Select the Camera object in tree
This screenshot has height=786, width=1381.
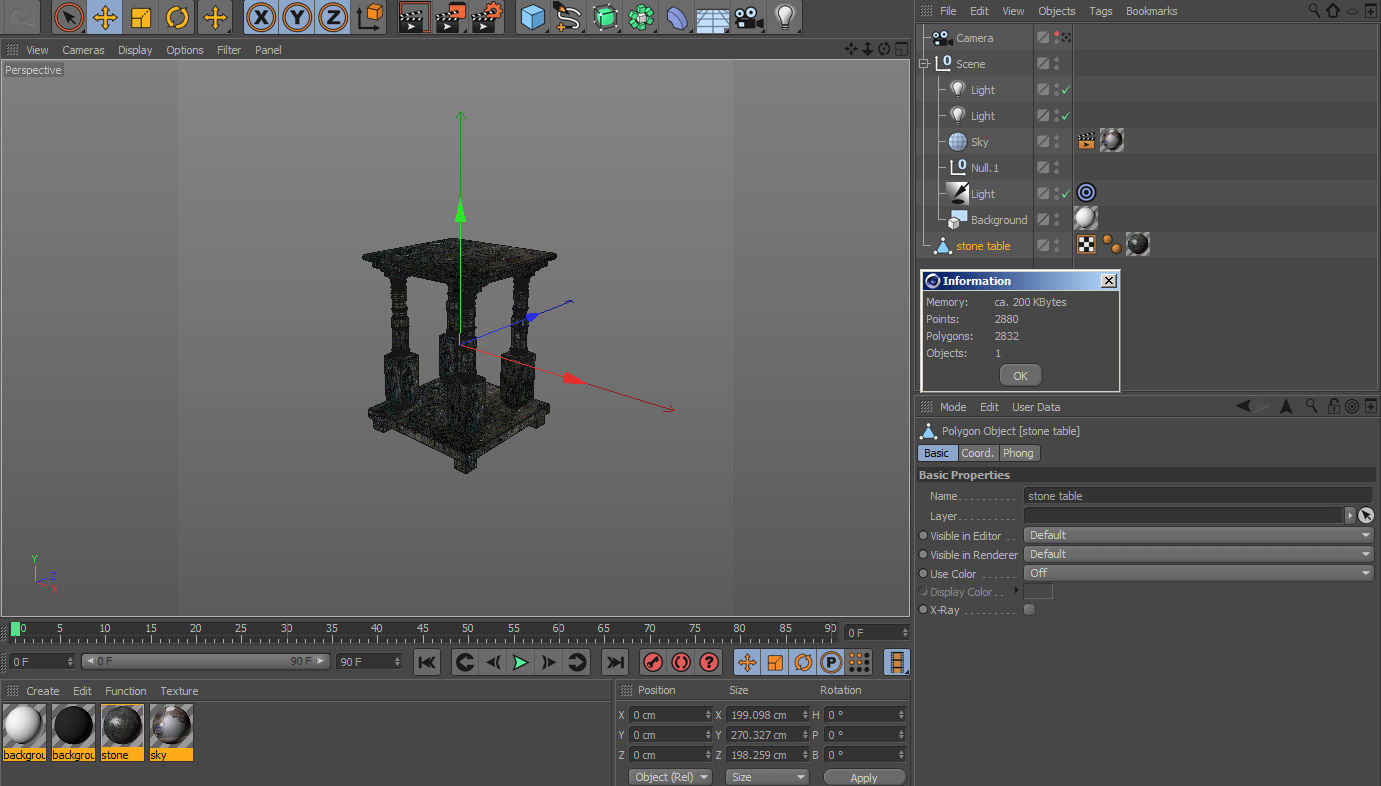point(974,38)
